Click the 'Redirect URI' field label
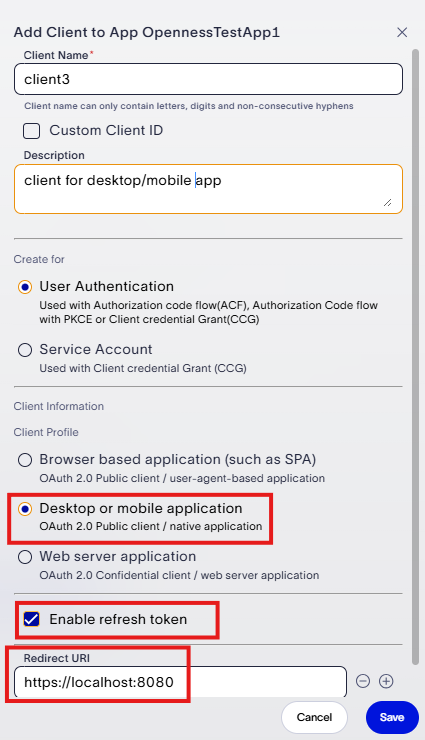425x740 pixels. coord(57,658)
